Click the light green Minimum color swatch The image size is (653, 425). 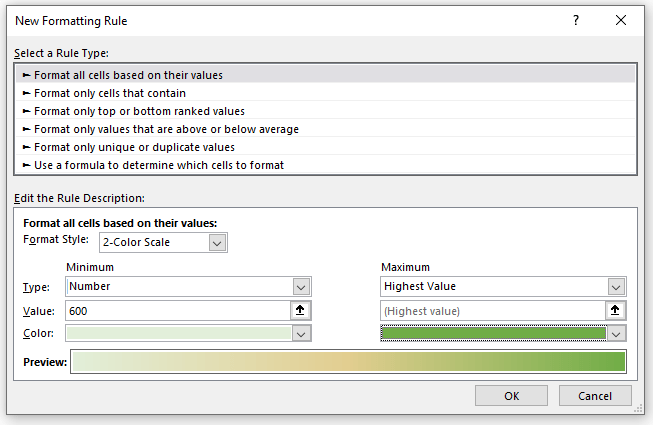(x=178, y=334)
